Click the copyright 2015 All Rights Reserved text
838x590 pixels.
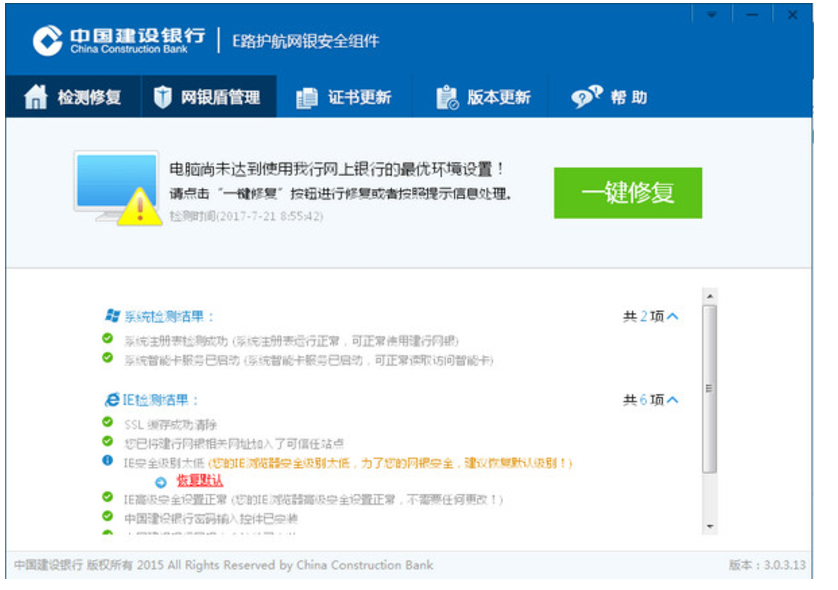[x=223, y=565]
